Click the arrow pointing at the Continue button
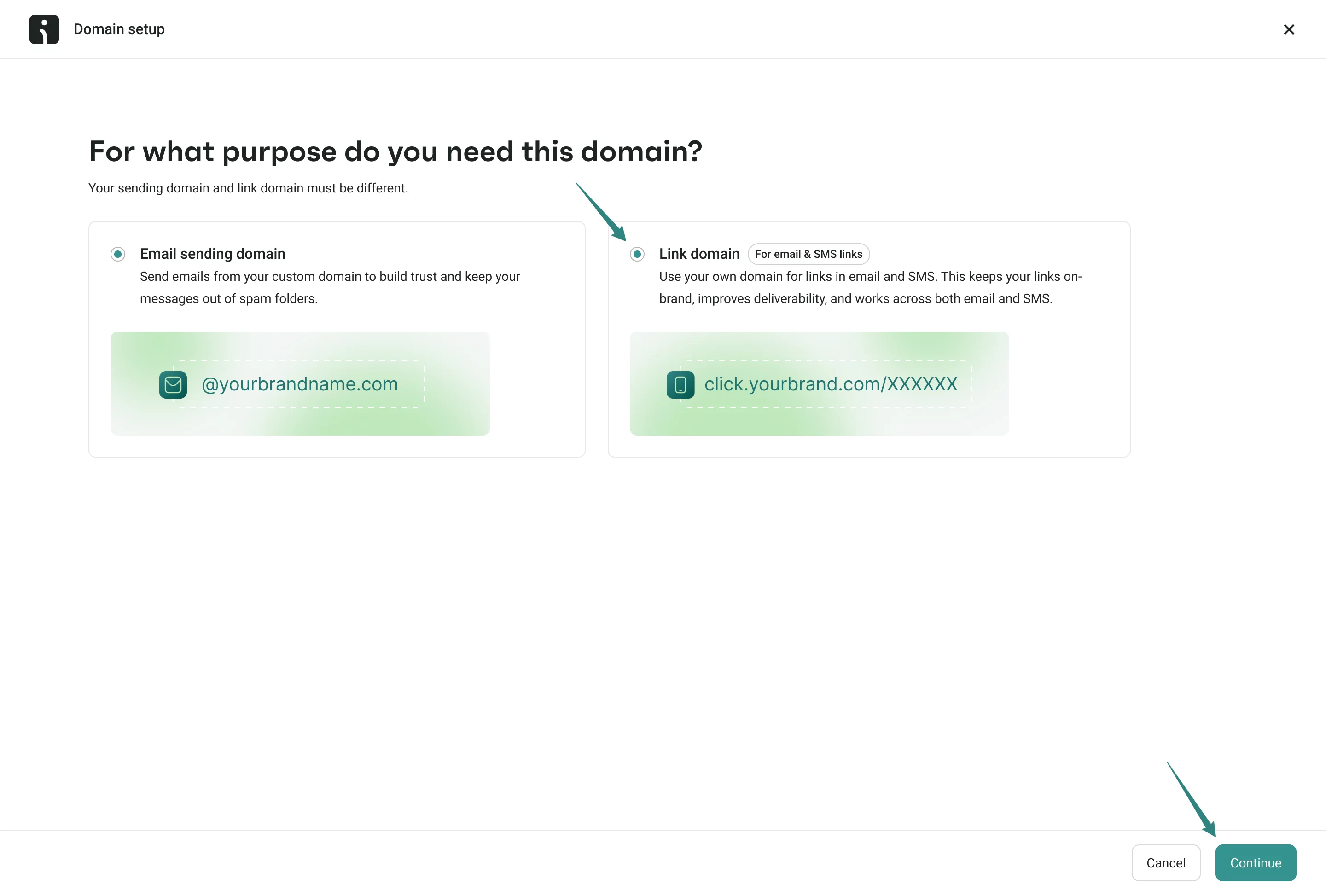The width and height of the screenshot is (1326, 896). [x=1192, y=799]
